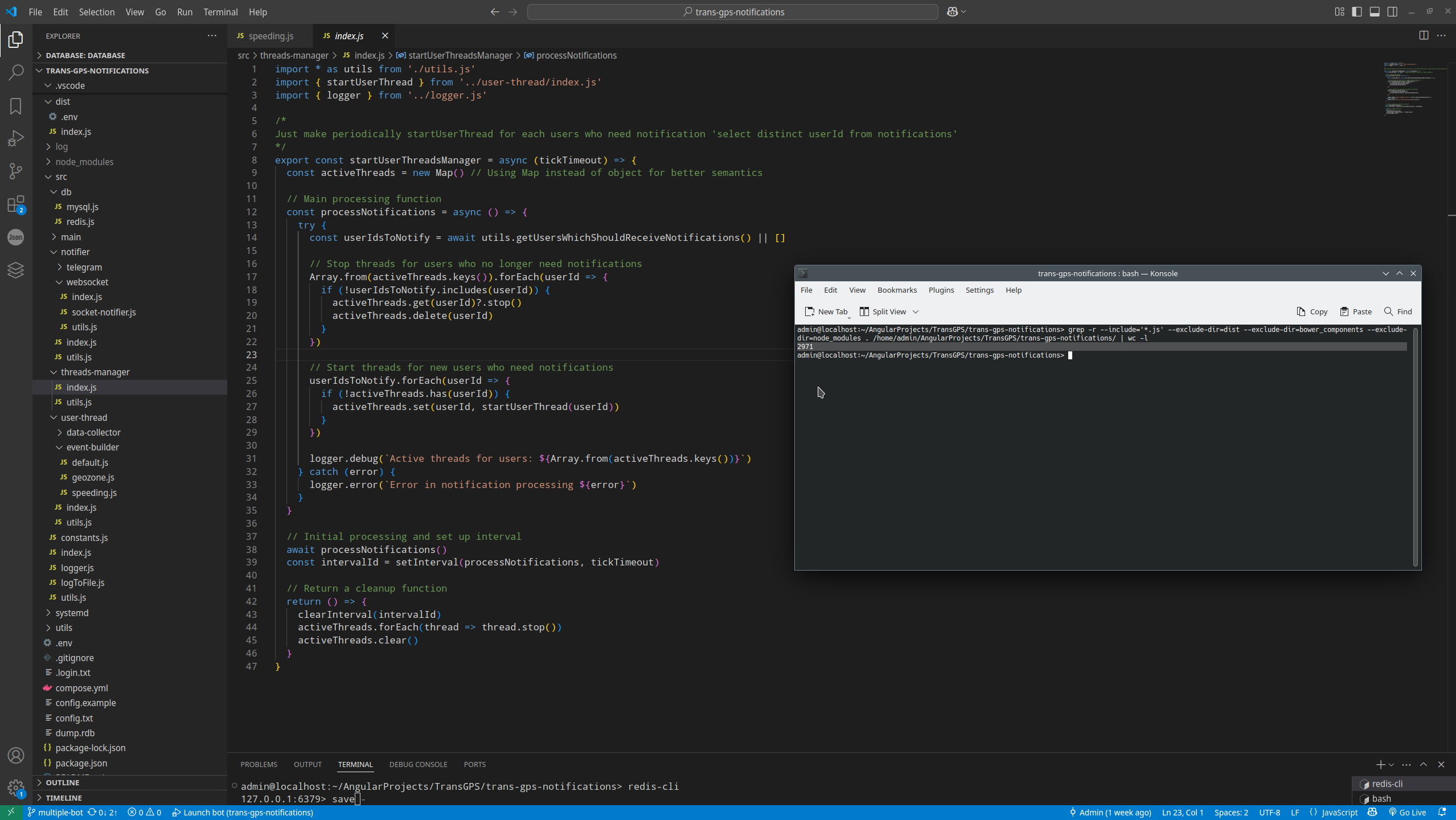
Task: Open the Run and Debug view
Action: point(16,138)
